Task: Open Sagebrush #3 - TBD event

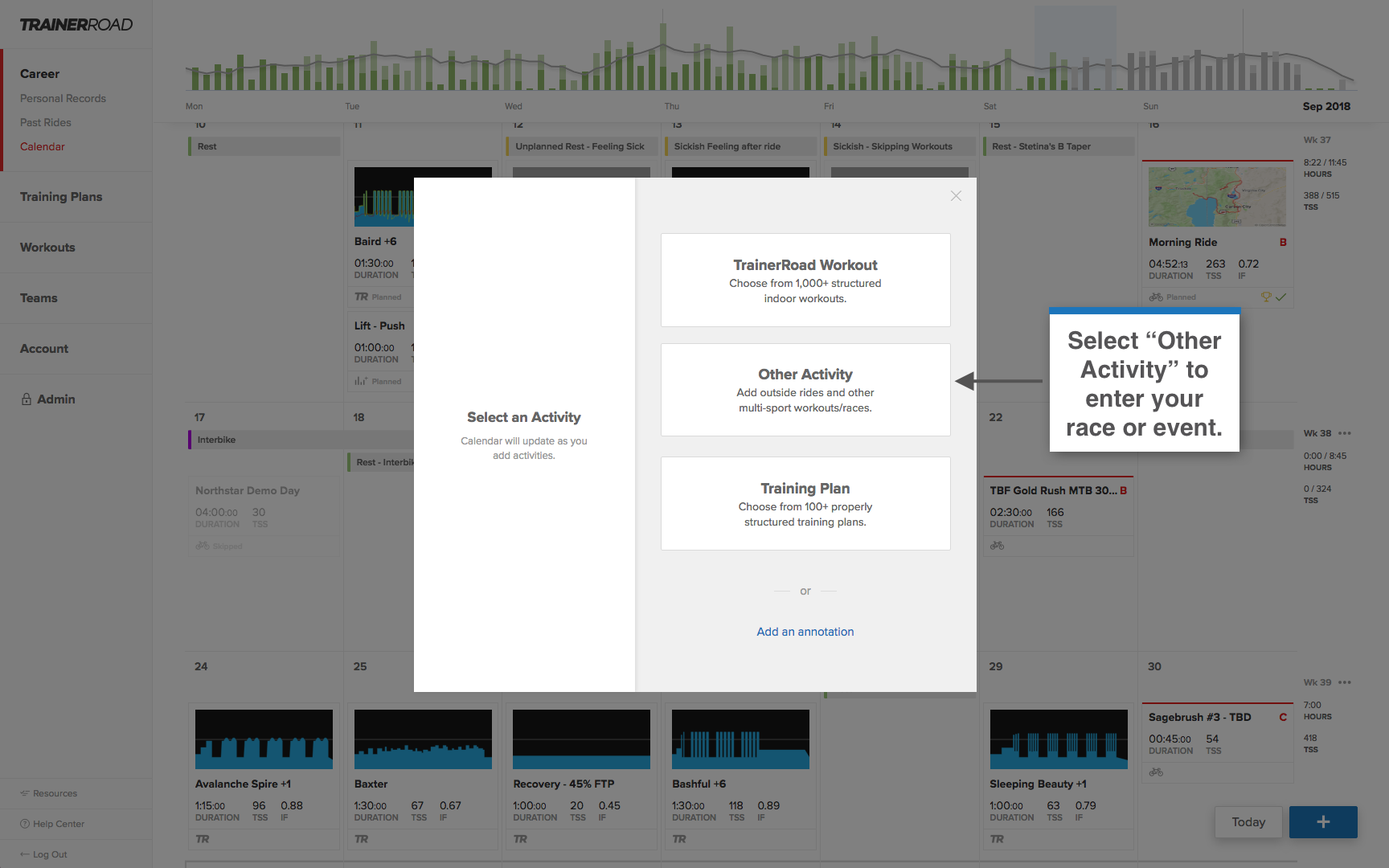Action: click(x=1199, y=717)
